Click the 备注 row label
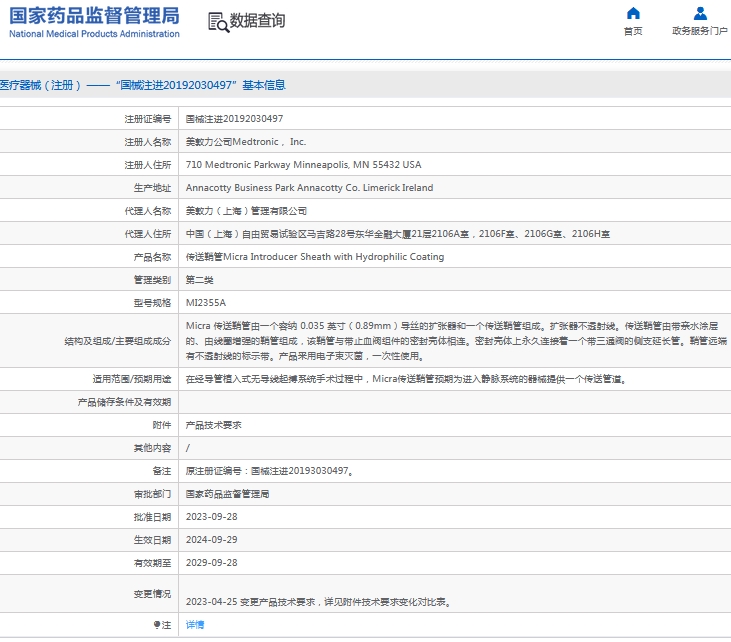Screen dimensions: 731x642 [x=162, y=471]
